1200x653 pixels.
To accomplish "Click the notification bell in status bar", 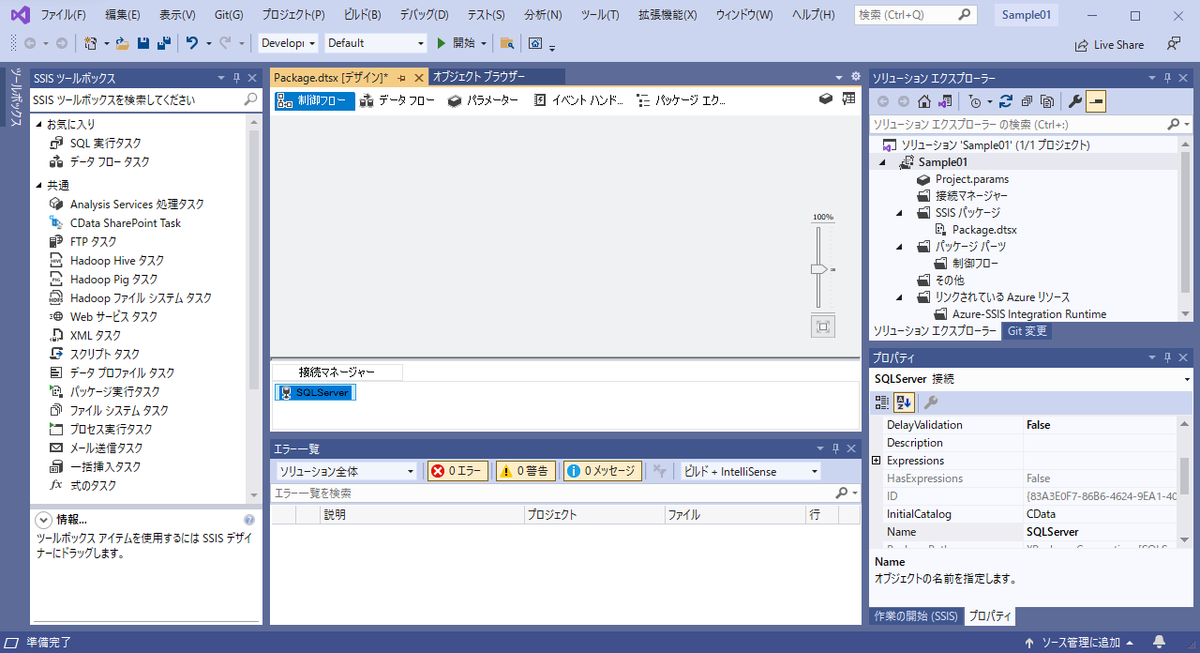I will click(1159, 642).
